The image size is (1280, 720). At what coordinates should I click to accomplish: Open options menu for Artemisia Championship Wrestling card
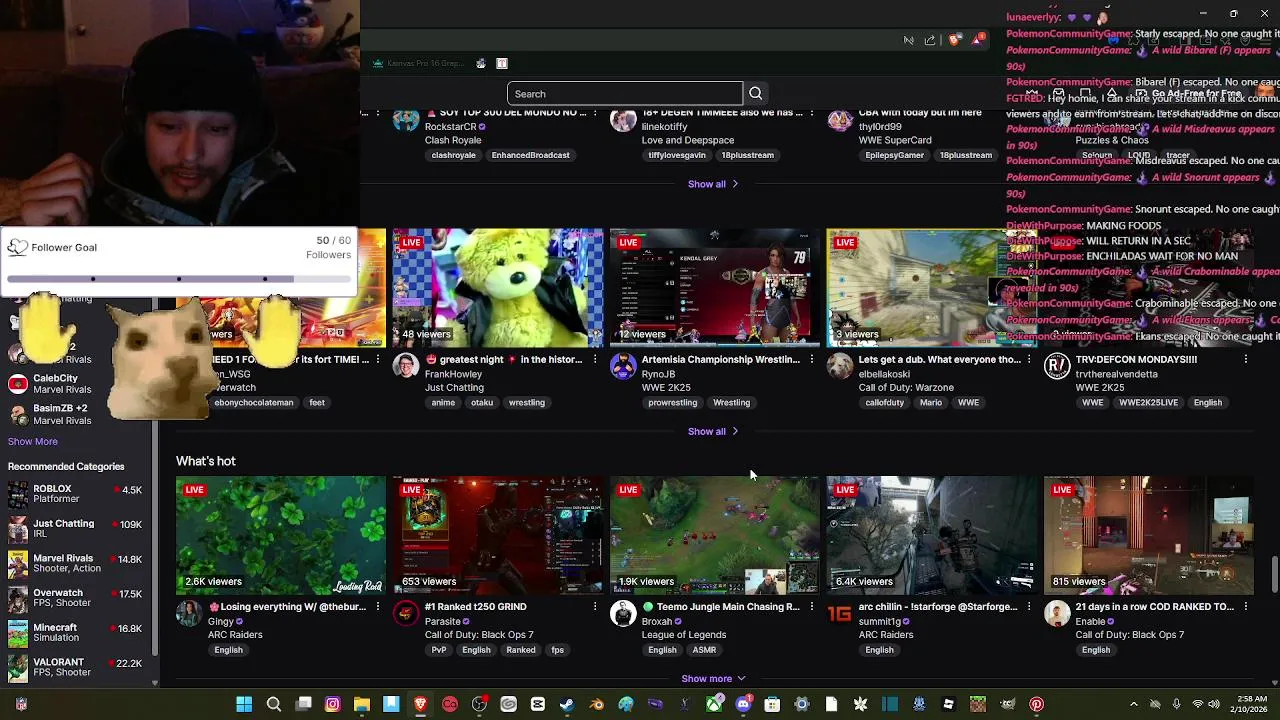coord(812,359)
